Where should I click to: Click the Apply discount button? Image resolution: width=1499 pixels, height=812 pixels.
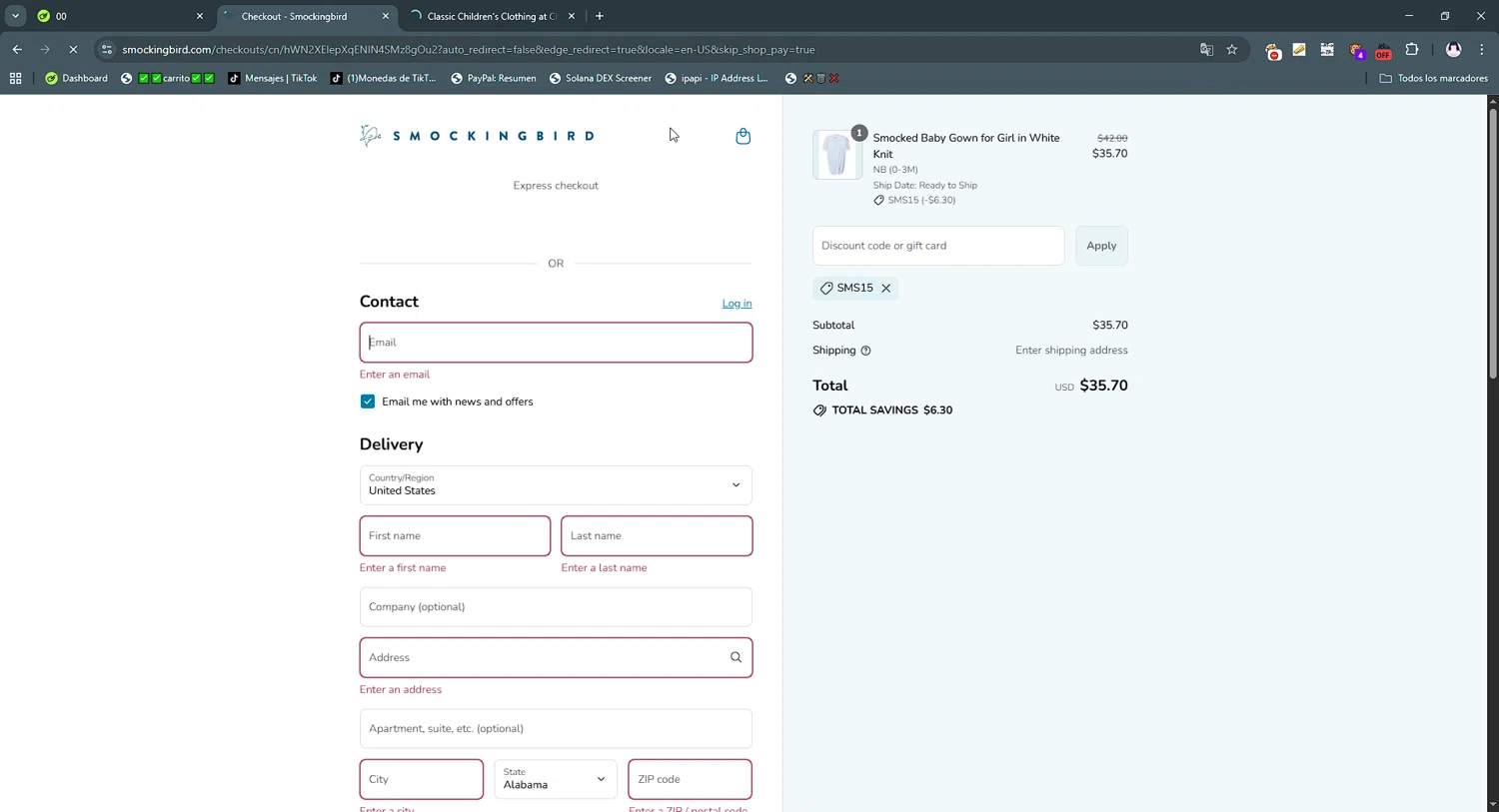pyautogui.click(x=1101, y=246)
